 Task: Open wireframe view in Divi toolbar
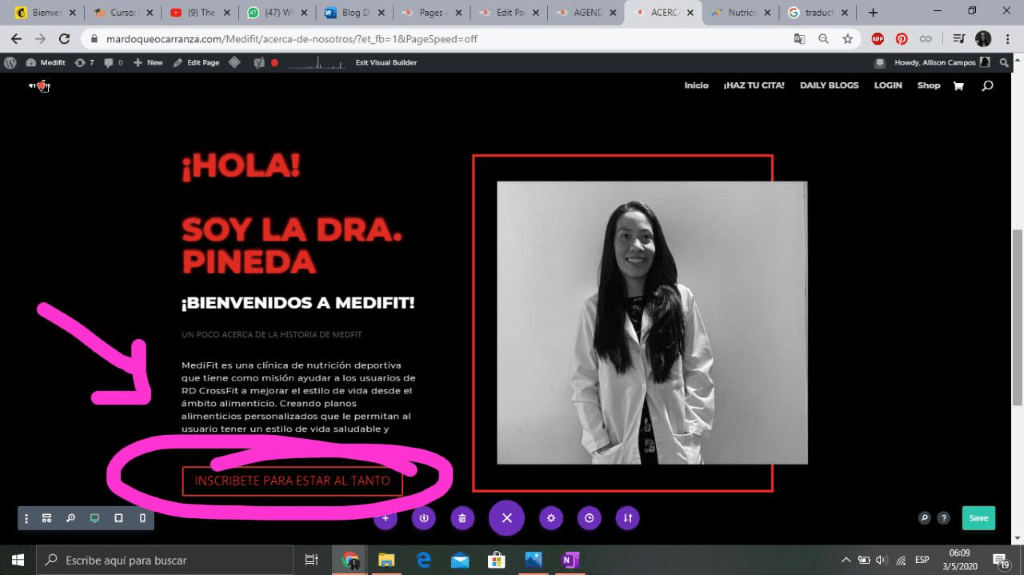click(x=46, y=518)
